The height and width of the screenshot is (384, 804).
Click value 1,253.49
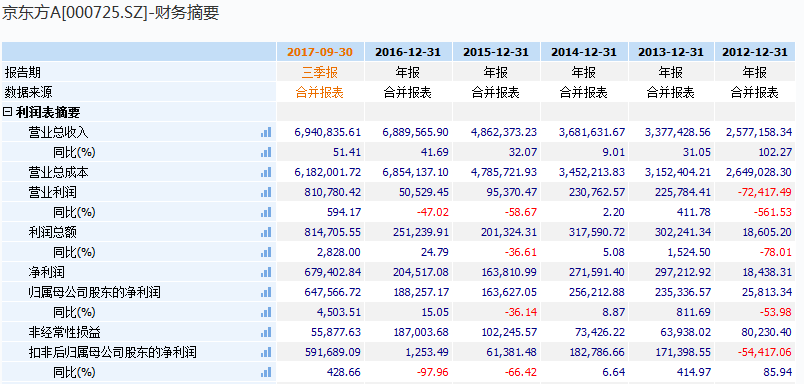click(x=428, y=352)
